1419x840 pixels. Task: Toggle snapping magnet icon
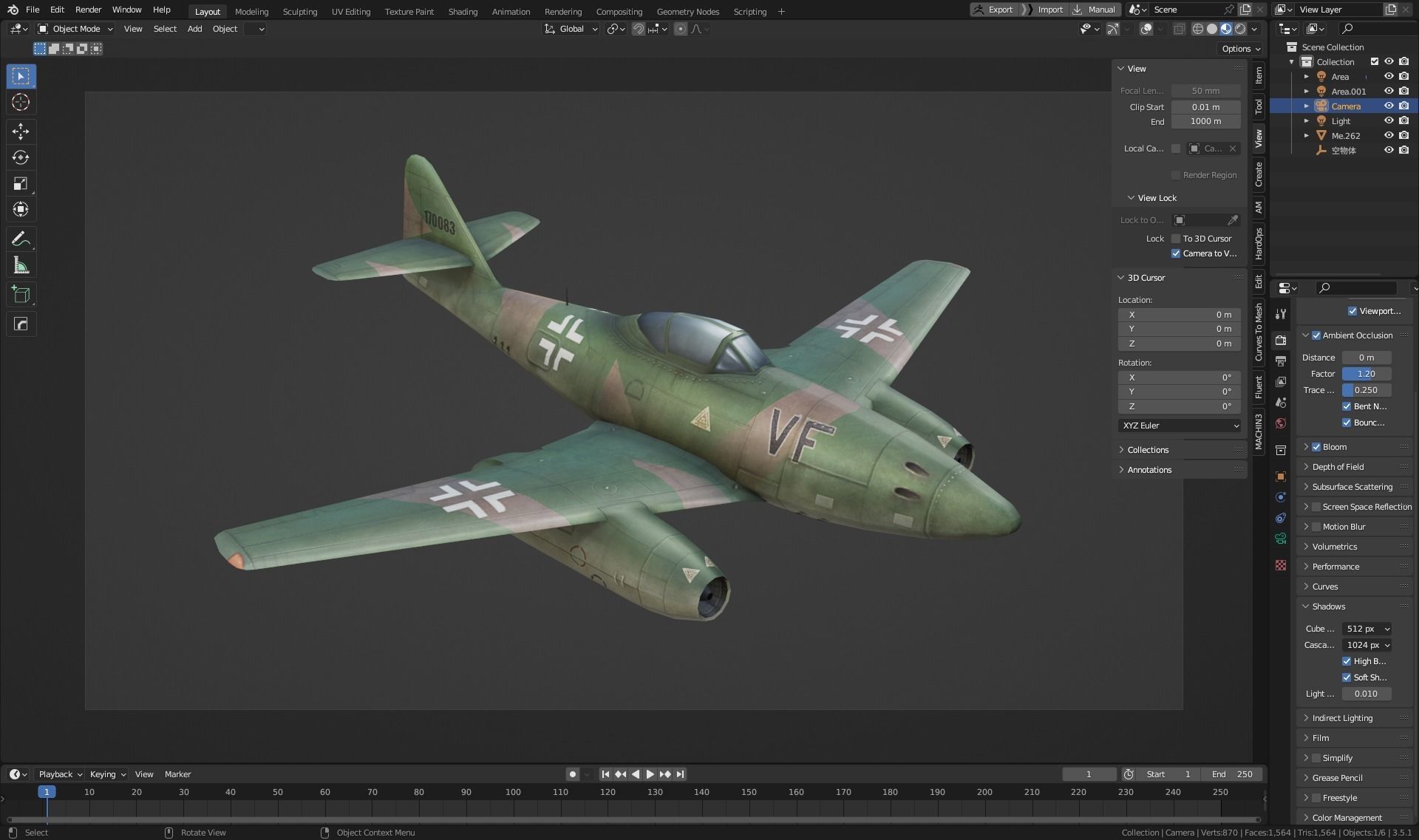pos(639,29)
